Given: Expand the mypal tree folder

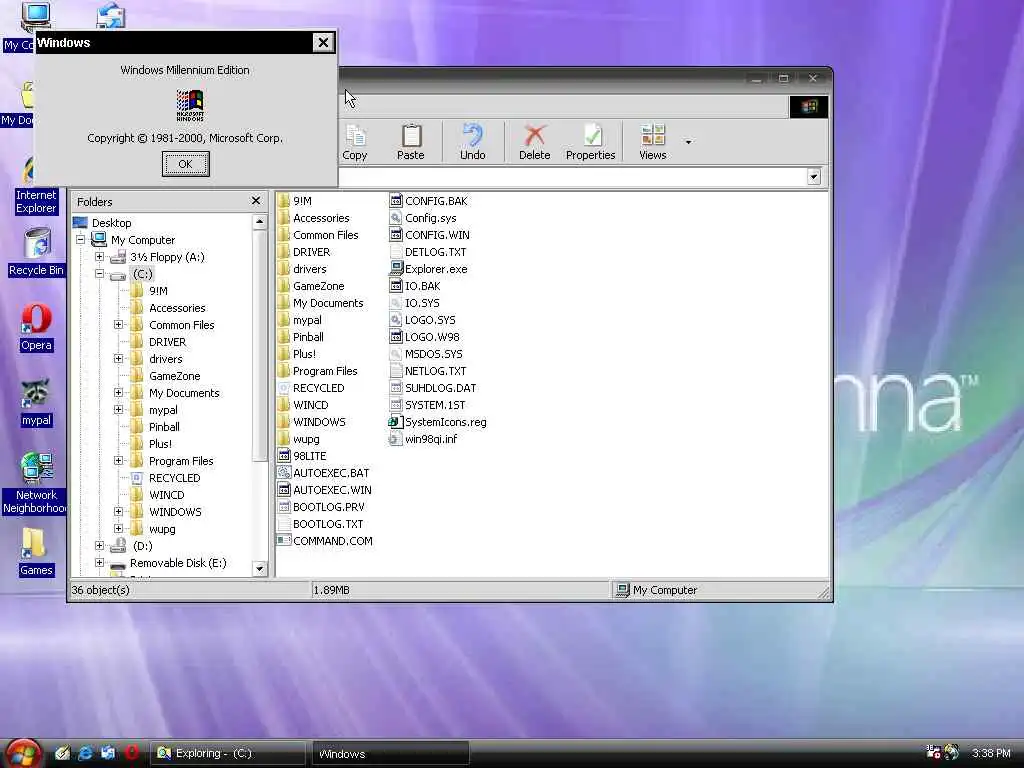Looking at the screenshot, I should [118, 409].
